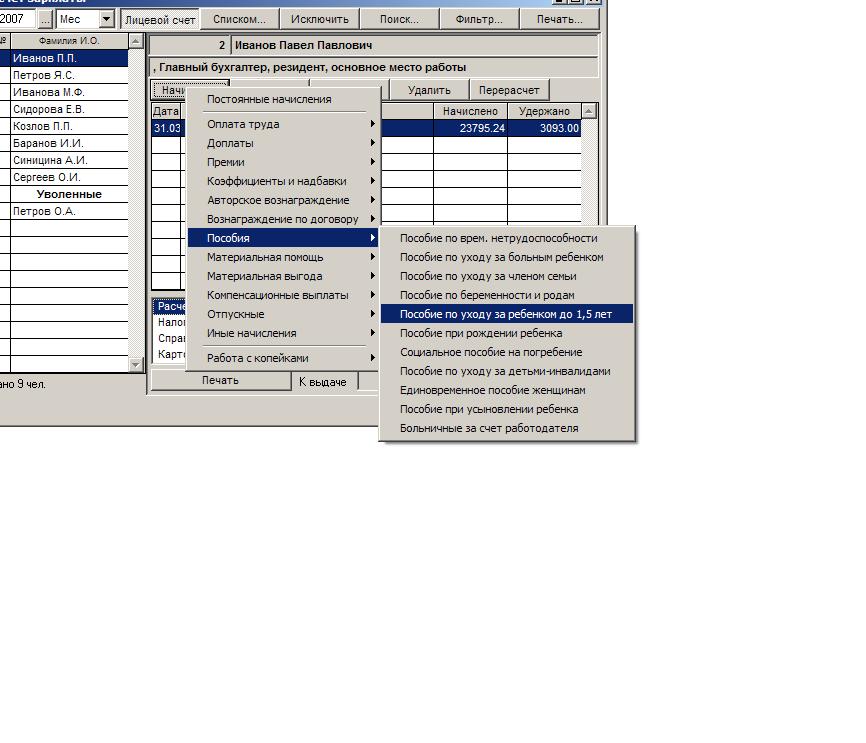The width and height of the screenshot is (866, 743).
Task: Open the Фильтр... dialog
Action: 479,19
